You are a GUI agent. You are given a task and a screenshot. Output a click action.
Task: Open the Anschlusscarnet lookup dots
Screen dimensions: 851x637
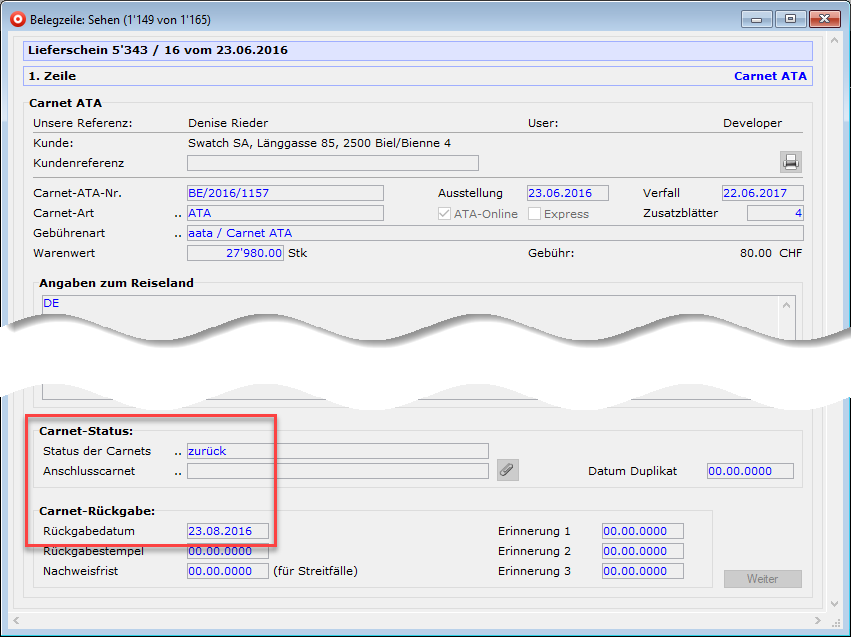pyautogui.click(x=178, y=472)
